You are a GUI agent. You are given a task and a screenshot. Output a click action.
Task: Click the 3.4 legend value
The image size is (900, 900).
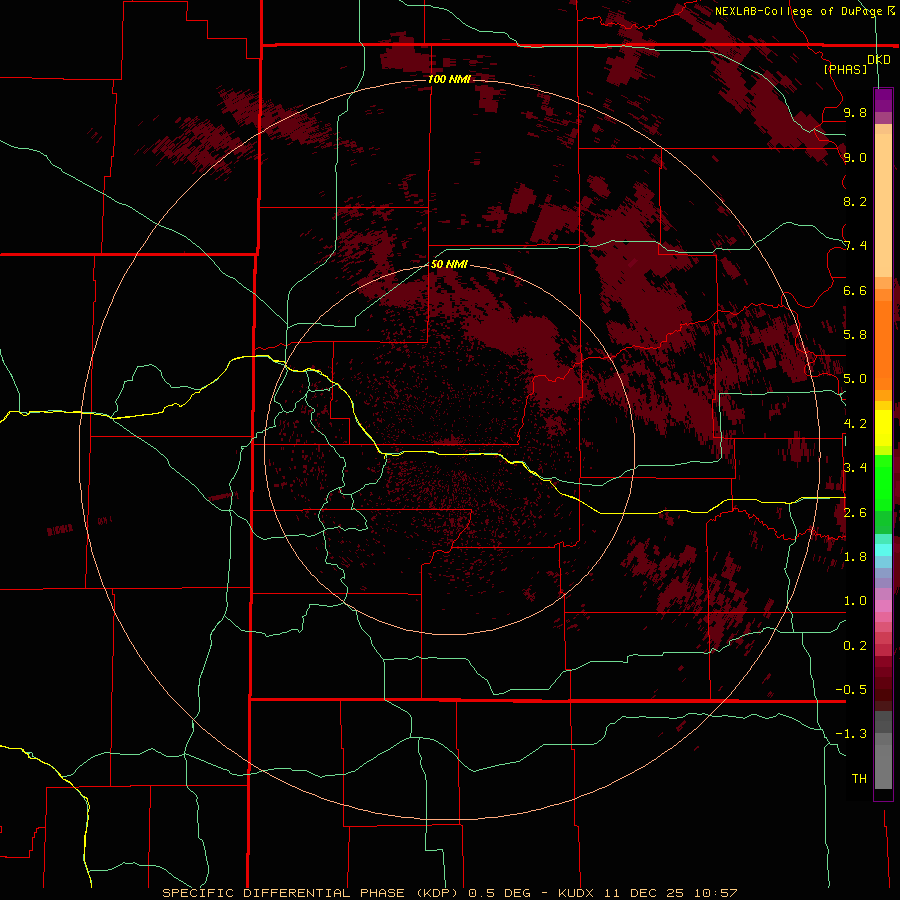(x=855, y=468)
